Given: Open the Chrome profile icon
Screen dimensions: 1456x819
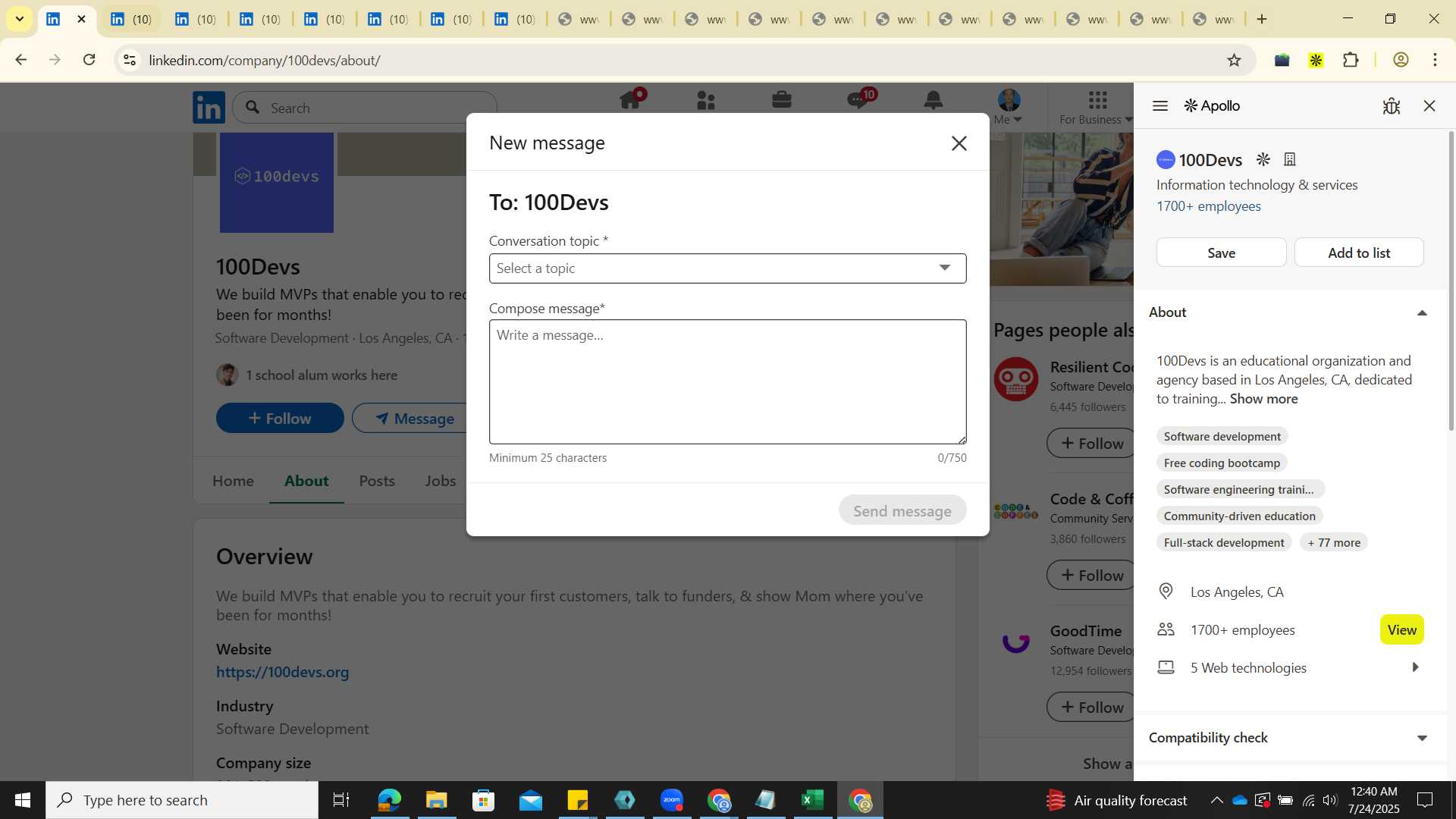Looking at the screenshot, I should point(1401,60).
